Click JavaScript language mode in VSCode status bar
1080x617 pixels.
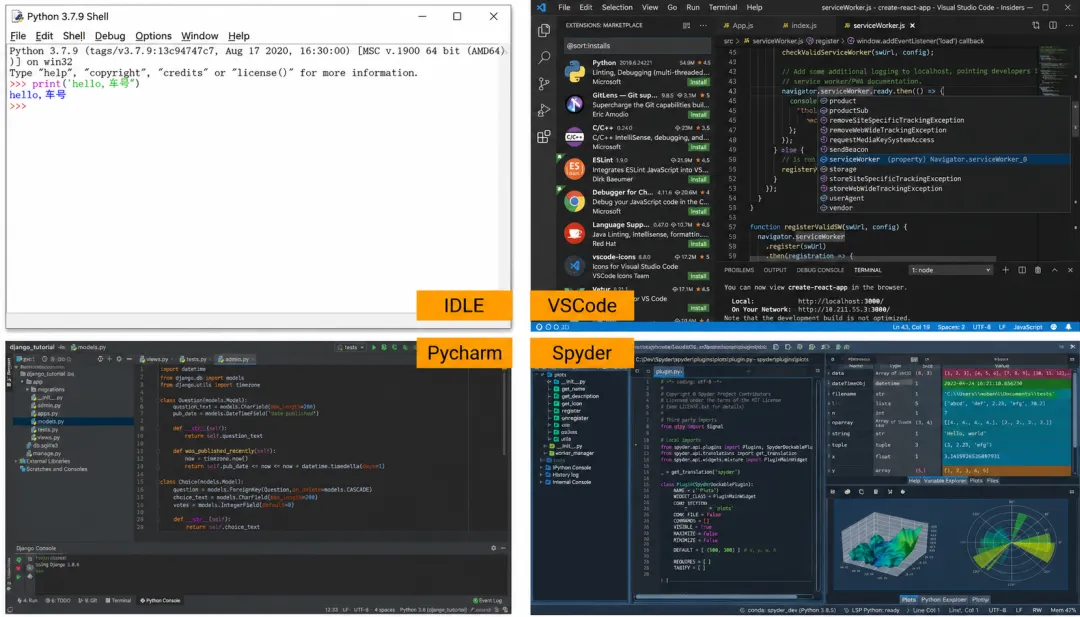(x=1028, y=327)
